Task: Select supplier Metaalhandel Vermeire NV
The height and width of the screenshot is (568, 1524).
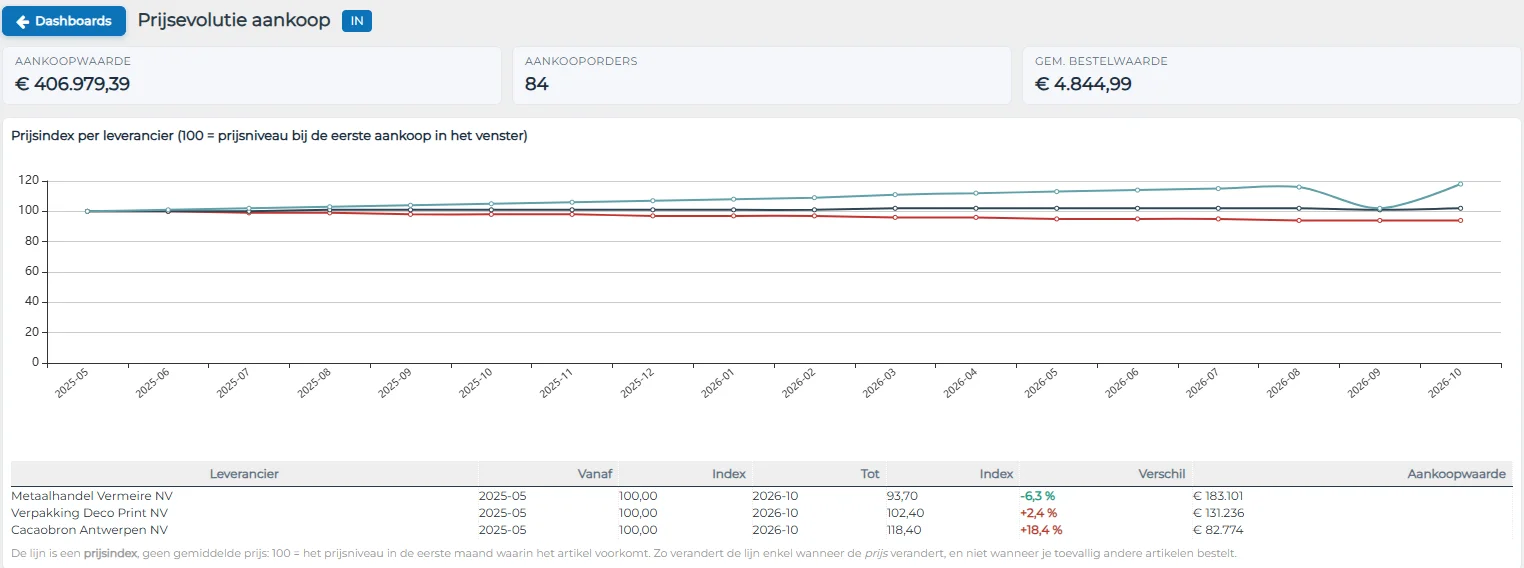Action: [x=92, y=496]
